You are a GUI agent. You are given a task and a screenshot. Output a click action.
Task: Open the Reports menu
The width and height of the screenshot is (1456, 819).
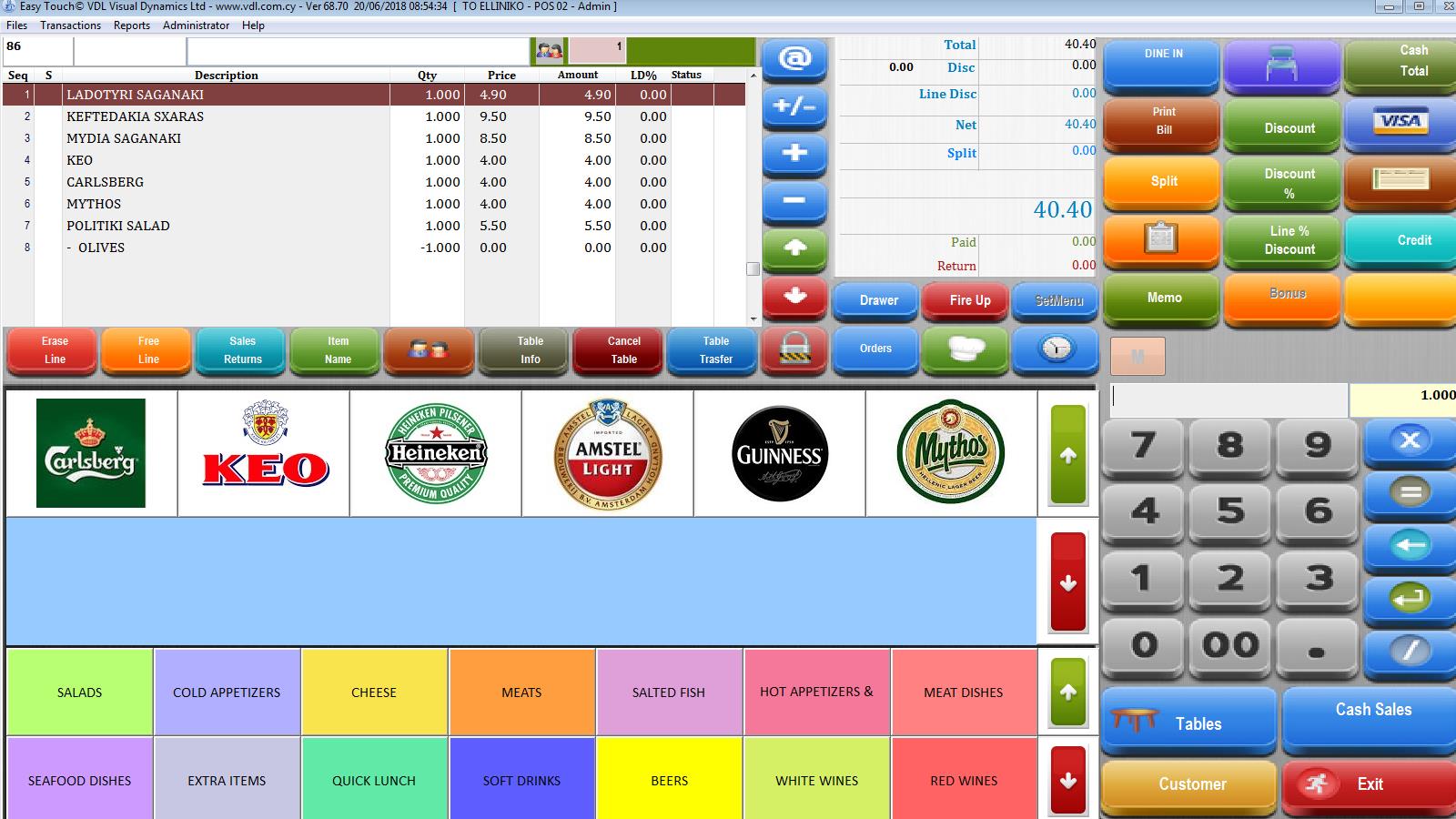(x=132, y=25)
